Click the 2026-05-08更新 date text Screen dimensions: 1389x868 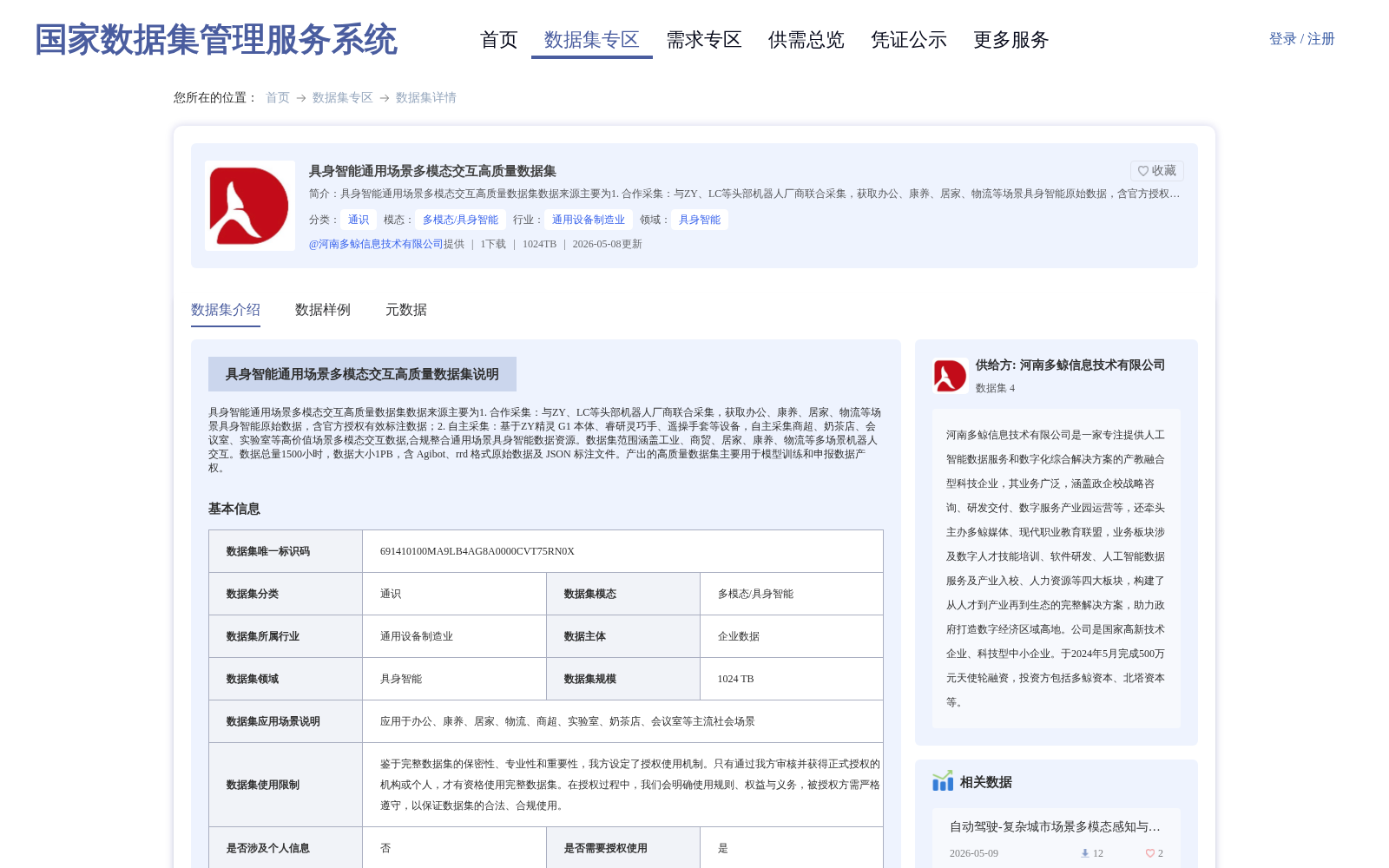[607, 244]
